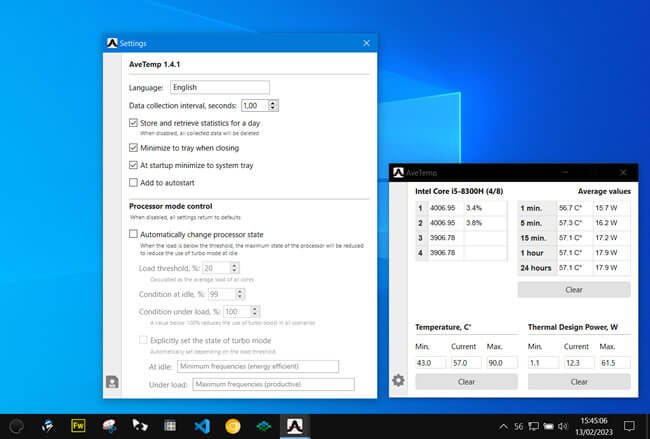Screen dimensions: 650x439
Task: Open the blue-white striped taskbar icon
Action: pos(48,426)
